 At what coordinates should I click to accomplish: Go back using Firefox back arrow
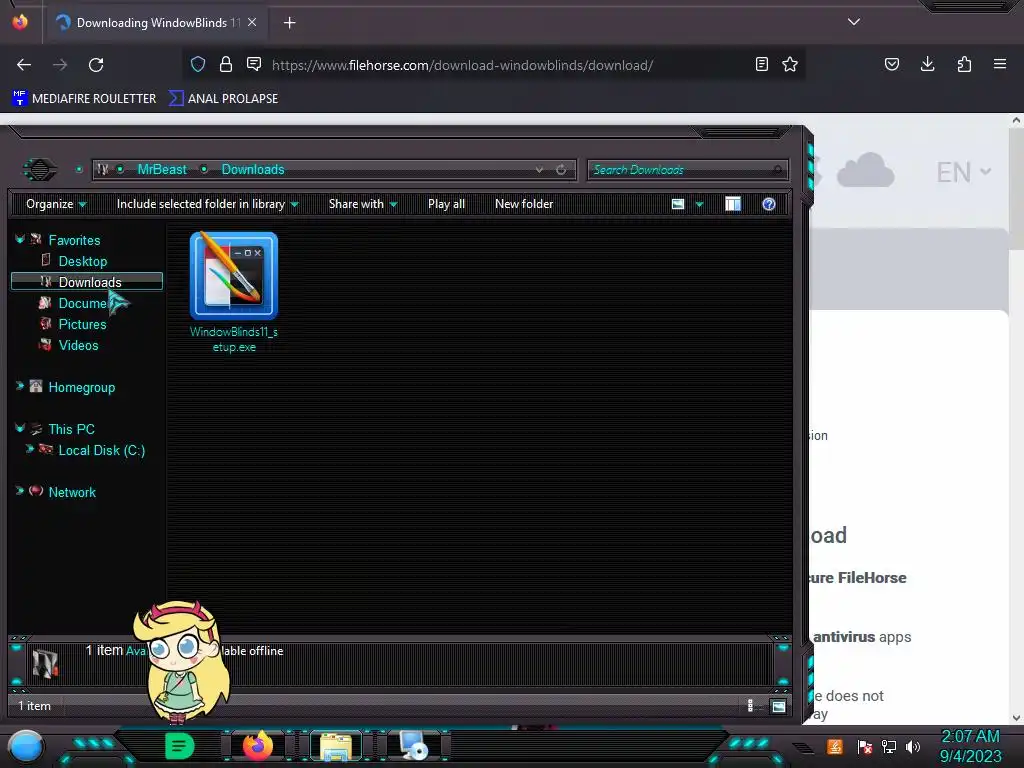(24, 65)
